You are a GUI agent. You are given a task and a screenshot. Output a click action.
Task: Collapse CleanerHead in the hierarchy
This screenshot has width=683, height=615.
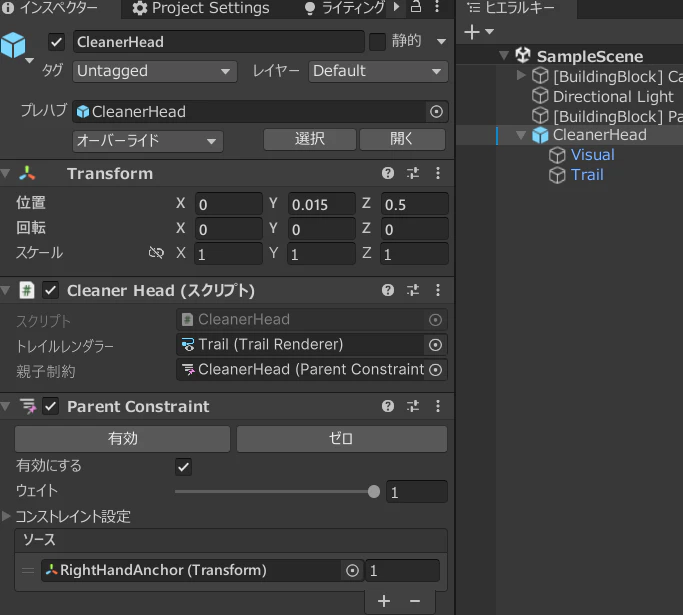521,135
